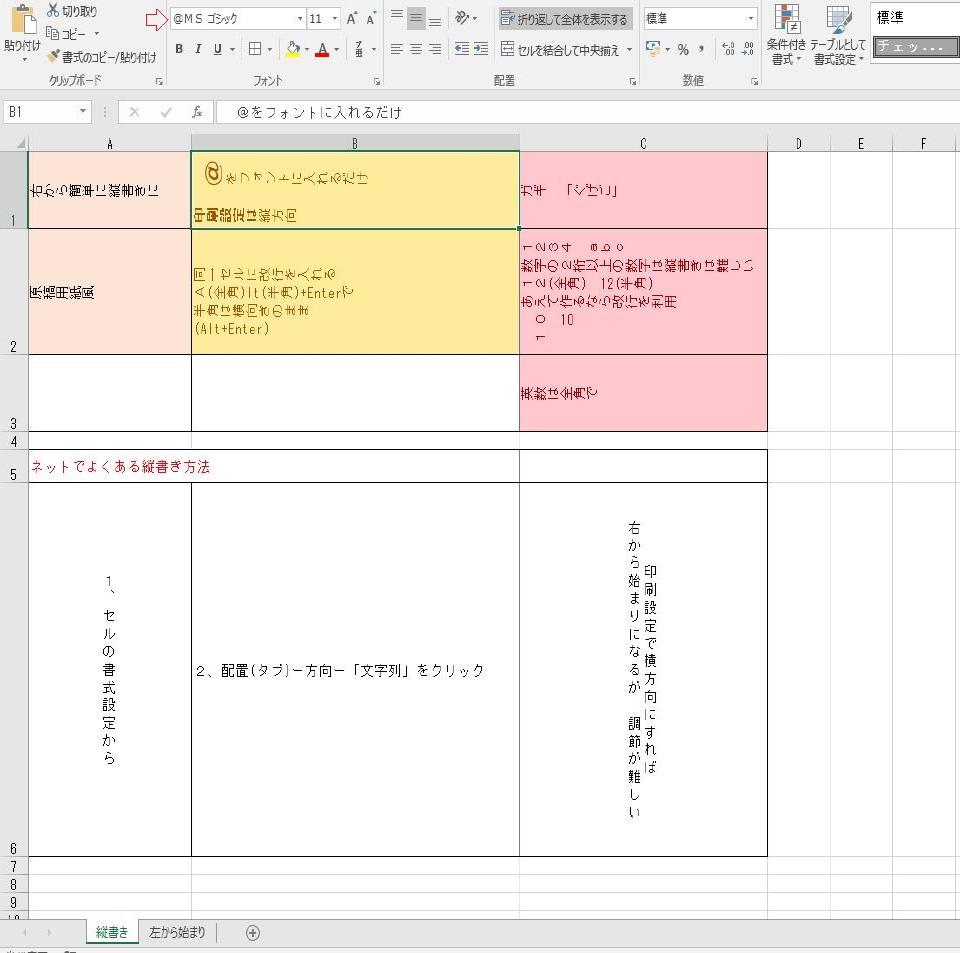Expand the font color dropdown arrow
The image size is (960, 953).
[337, 49]
